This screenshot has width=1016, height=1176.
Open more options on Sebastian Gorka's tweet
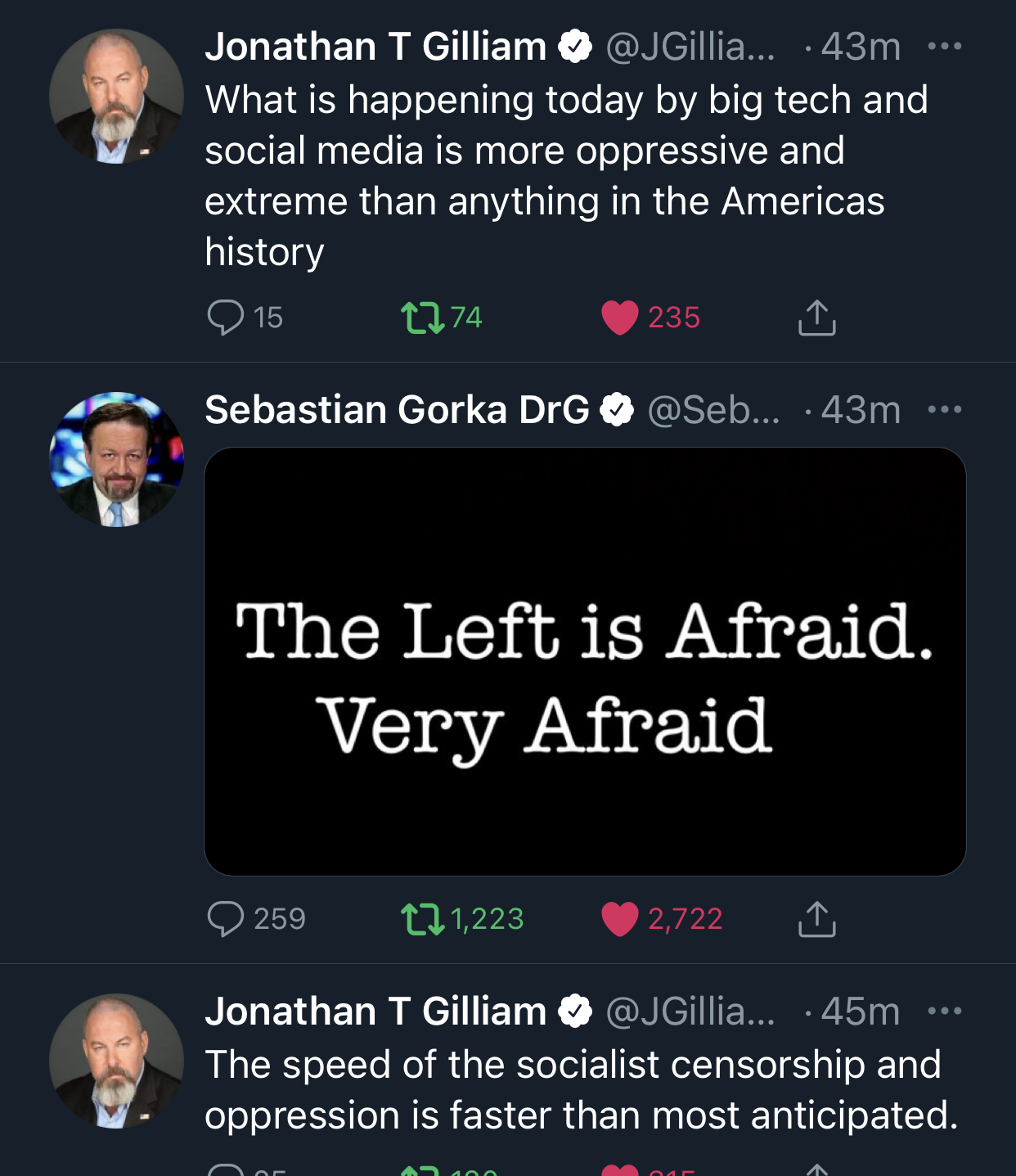point(945,410)
